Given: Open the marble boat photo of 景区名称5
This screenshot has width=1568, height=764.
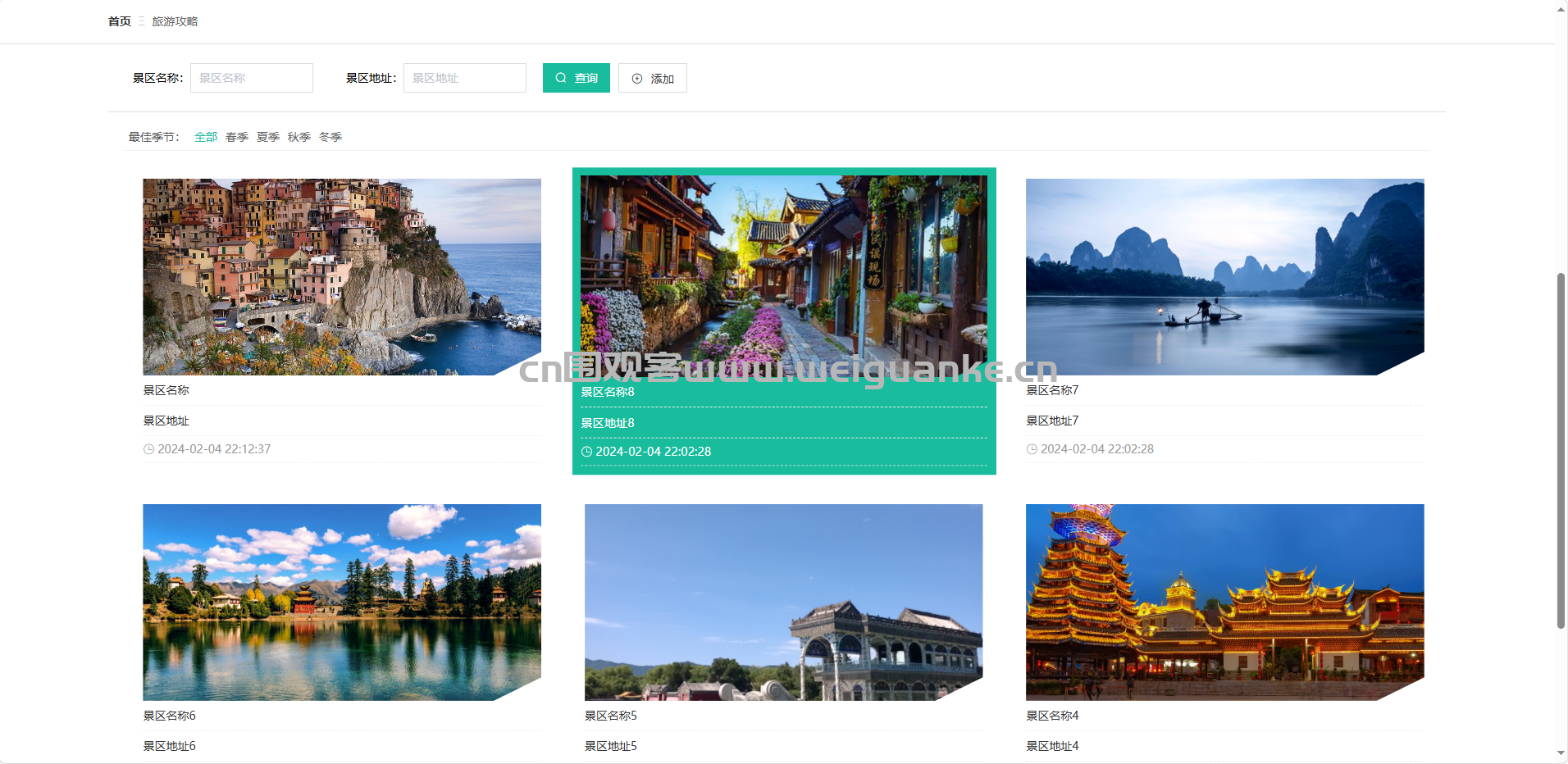Looking at the screenshot, I should pos(784,603).
